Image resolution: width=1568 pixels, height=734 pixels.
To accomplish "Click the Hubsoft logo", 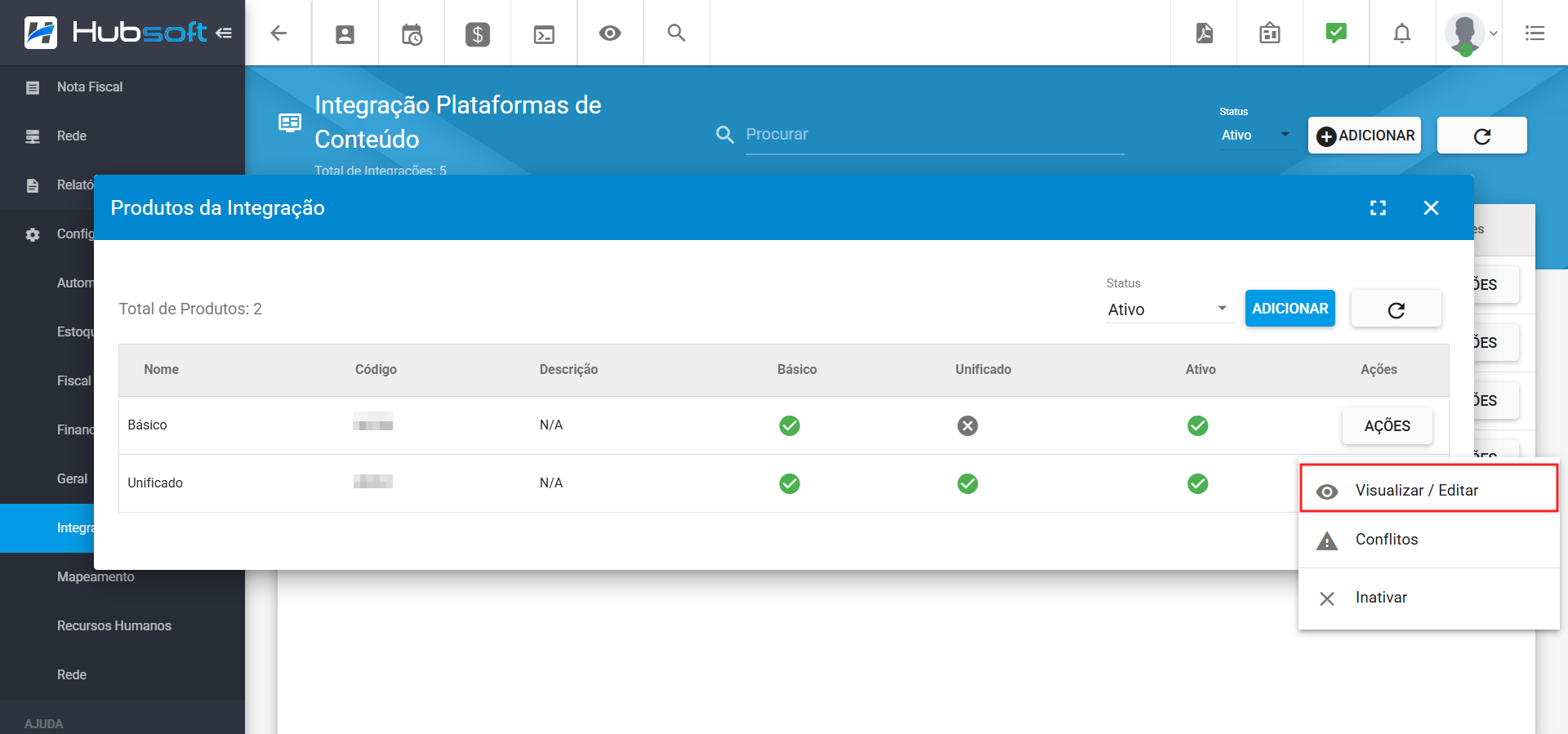I will [115, 33].
